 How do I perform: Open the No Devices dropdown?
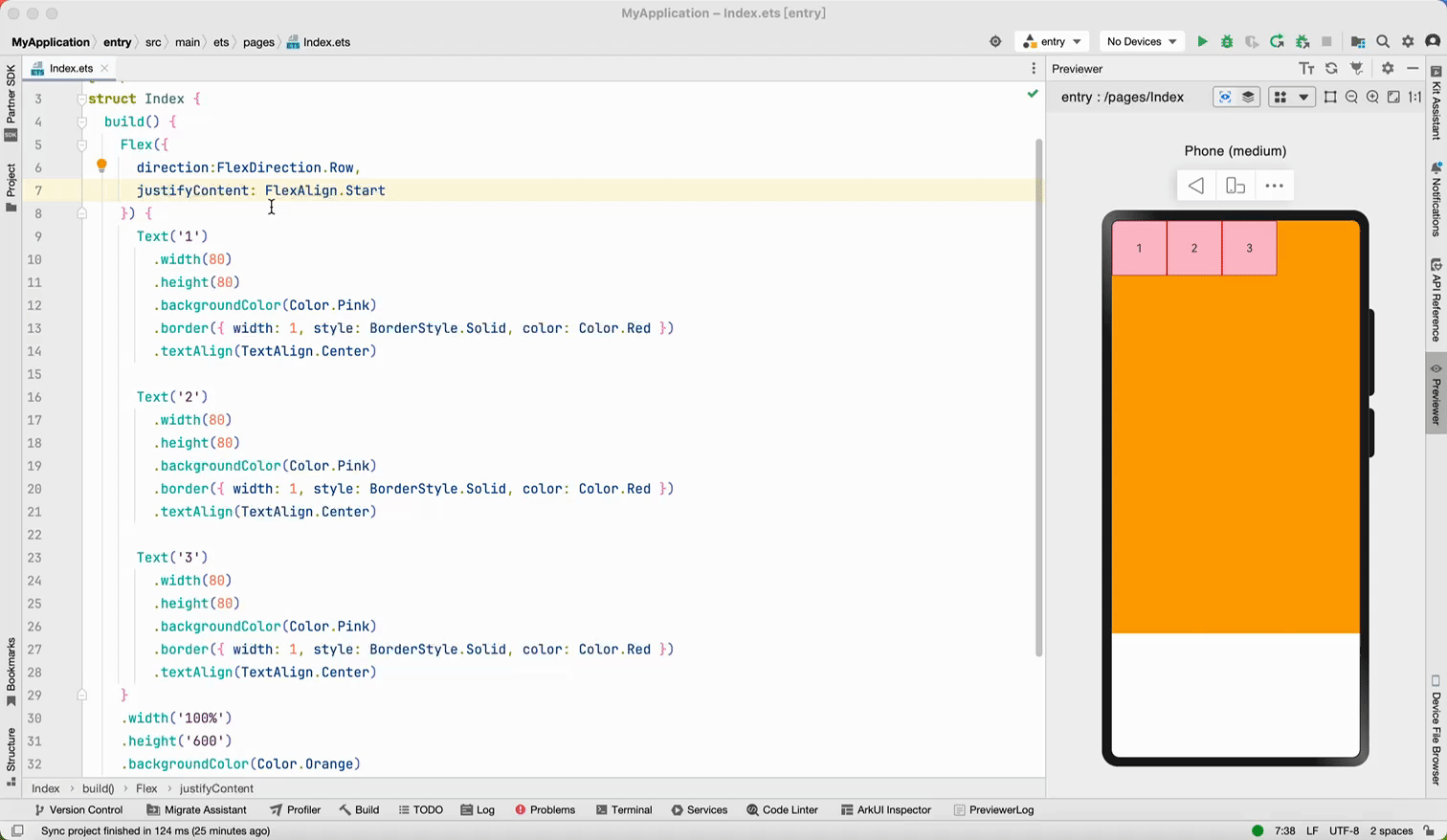click(1141, 42)
